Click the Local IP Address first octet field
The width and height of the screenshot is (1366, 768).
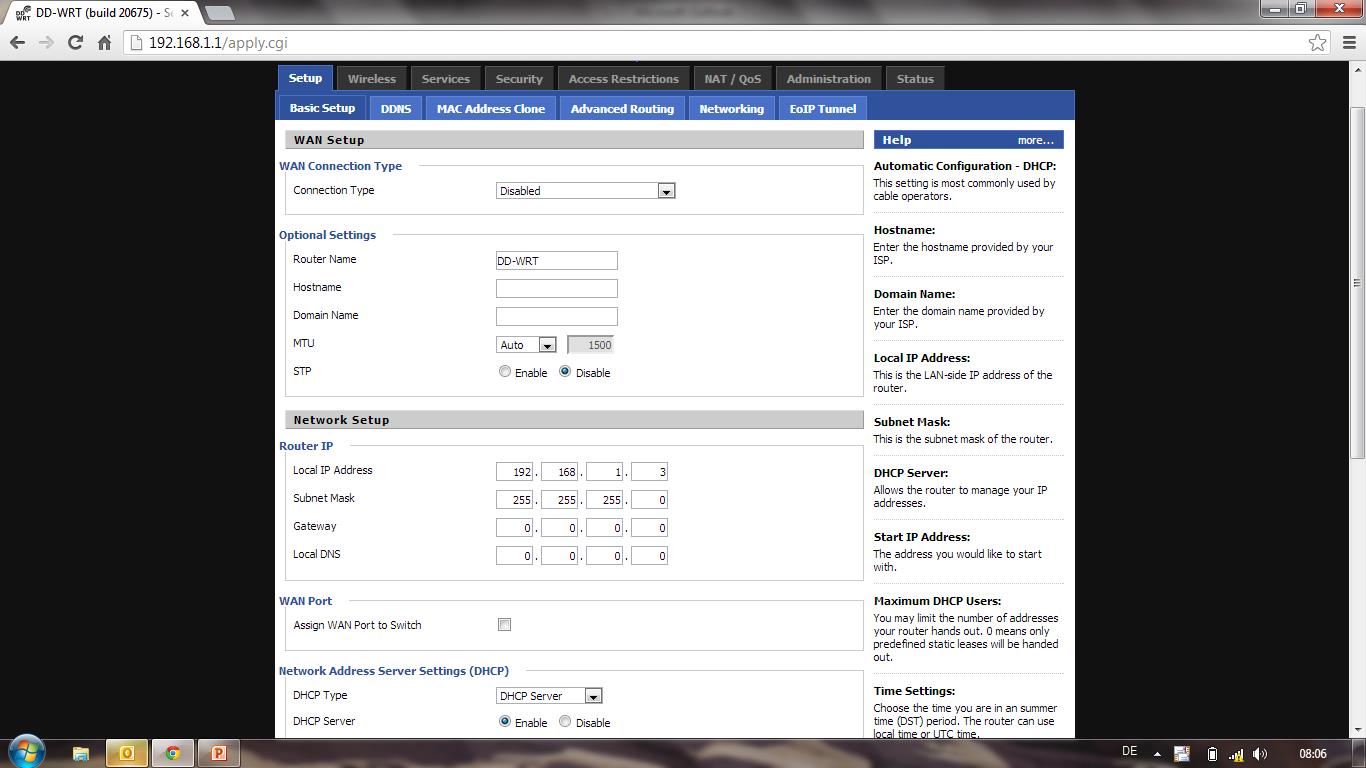[514, 471]
